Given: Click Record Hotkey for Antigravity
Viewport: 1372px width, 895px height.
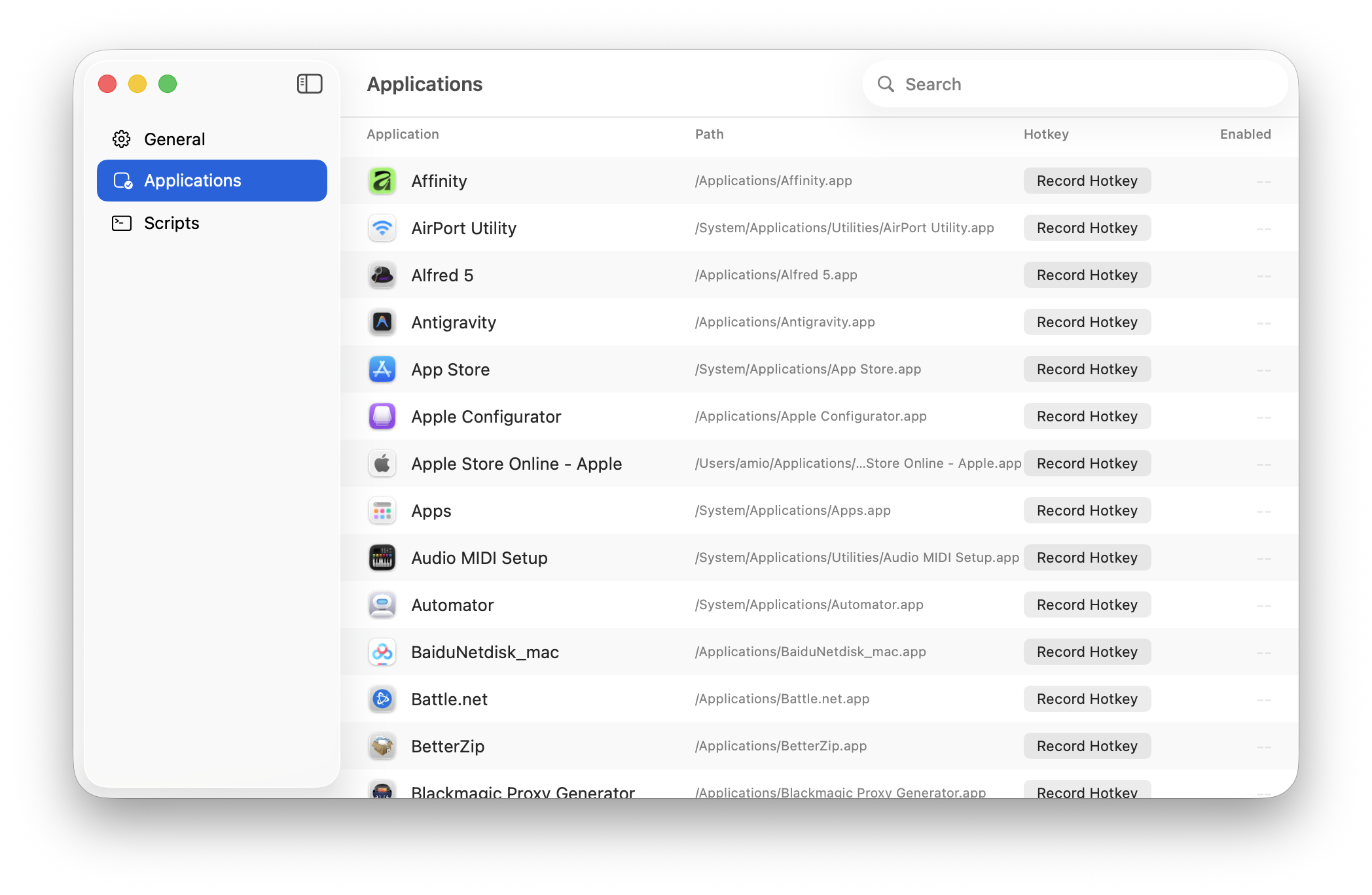Looking at the screenshot, I should (1087, 322).
